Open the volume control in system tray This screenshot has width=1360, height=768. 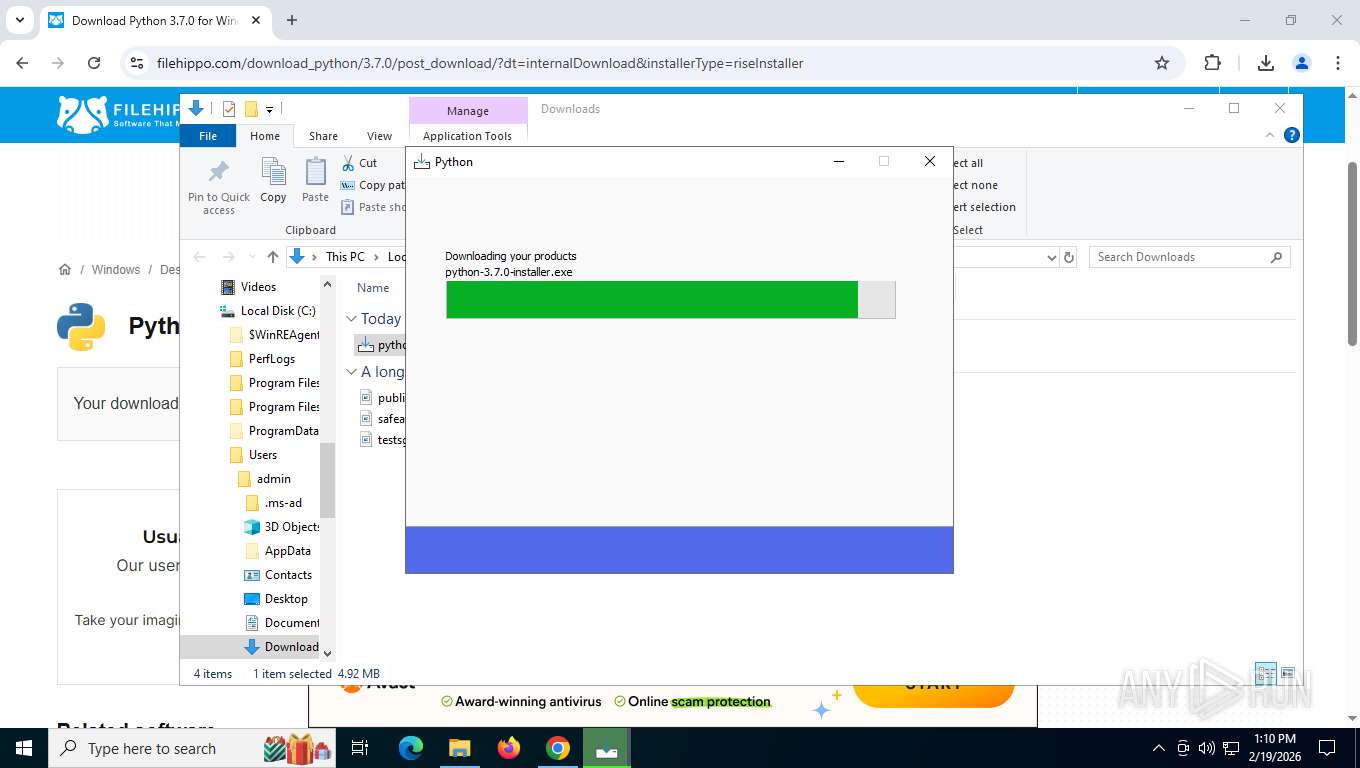(1206, 748)
